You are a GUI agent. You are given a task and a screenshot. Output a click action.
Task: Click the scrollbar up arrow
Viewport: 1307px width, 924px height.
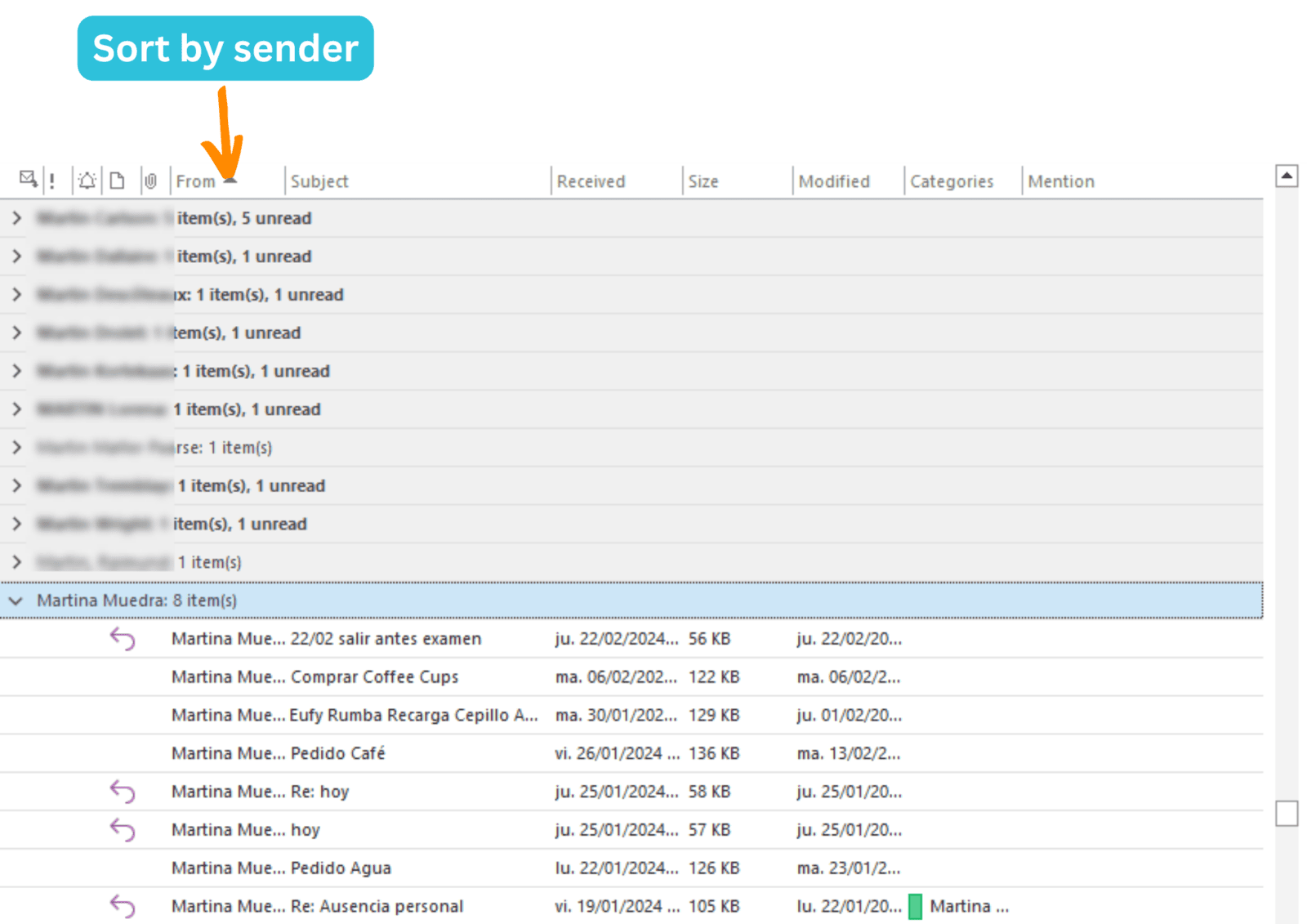1287,176
